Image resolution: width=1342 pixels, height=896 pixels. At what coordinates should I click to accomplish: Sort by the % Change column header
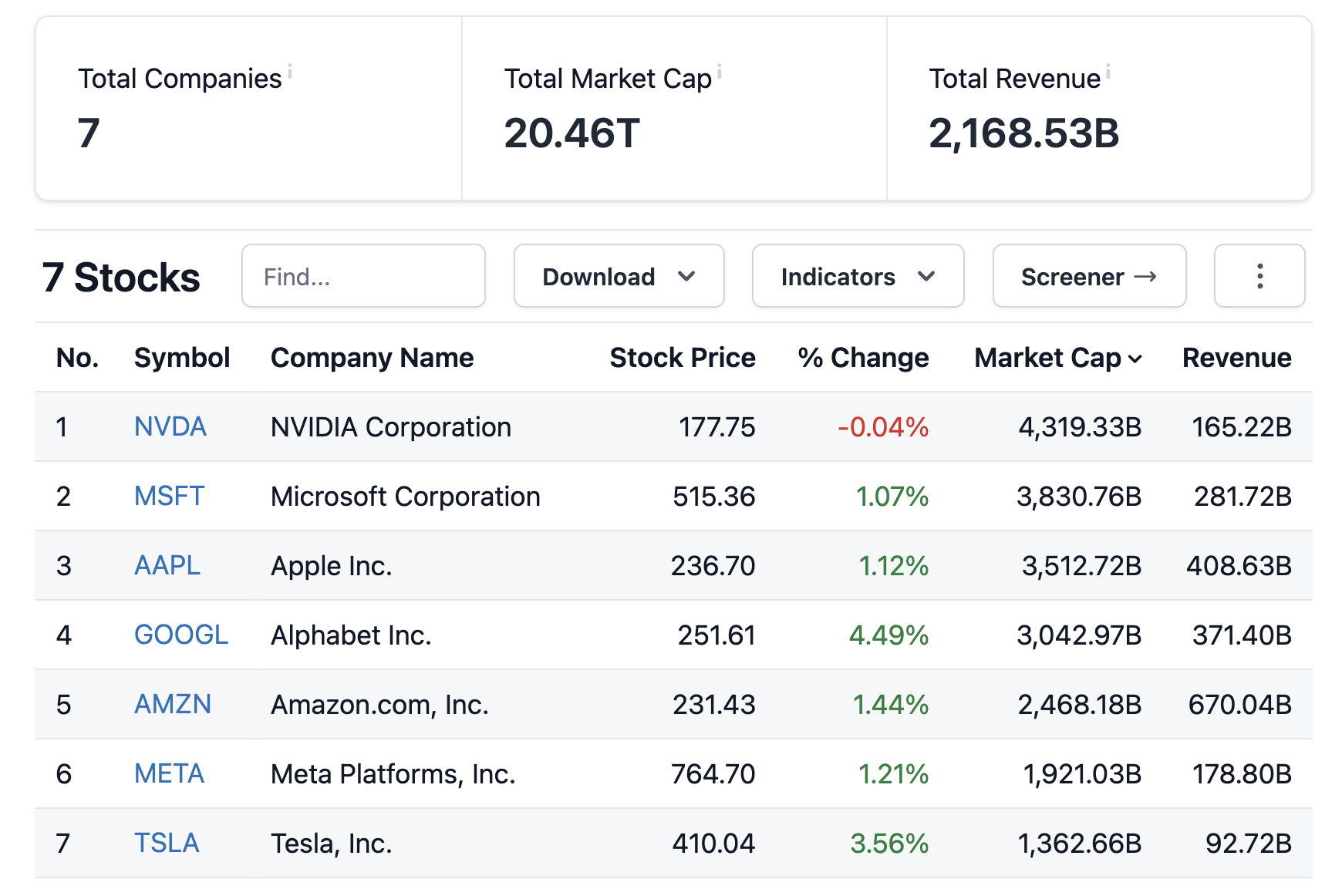click(x=863, y=358)
